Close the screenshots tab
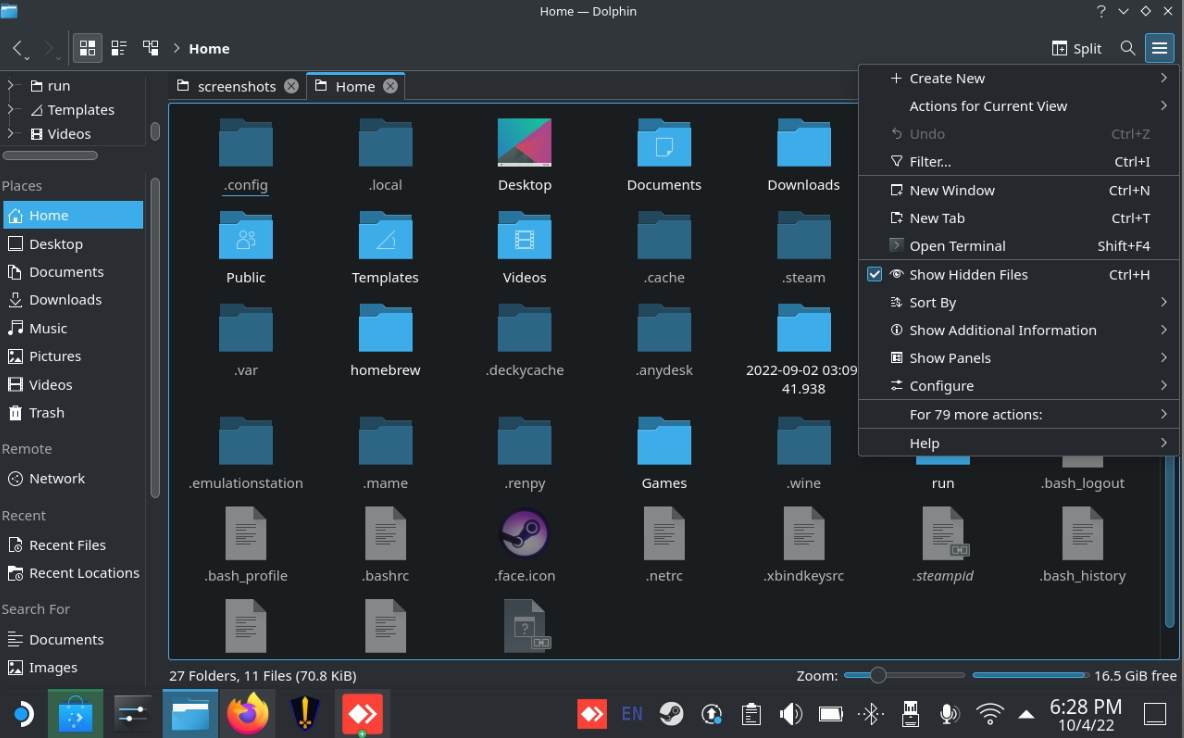The height and width of the screenshot is (738, 1184). (x=291, y=86)
